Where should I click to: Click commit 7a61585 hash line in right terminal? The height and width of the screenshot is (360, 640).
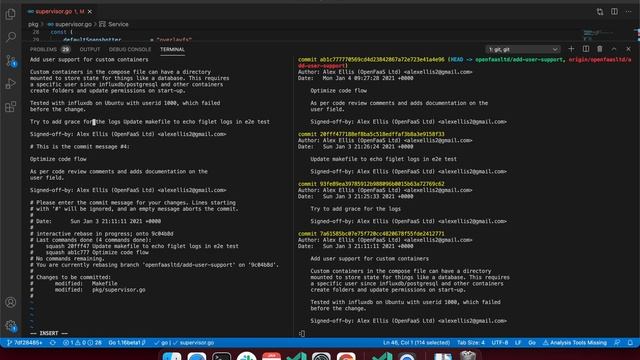tap(371, 233)
